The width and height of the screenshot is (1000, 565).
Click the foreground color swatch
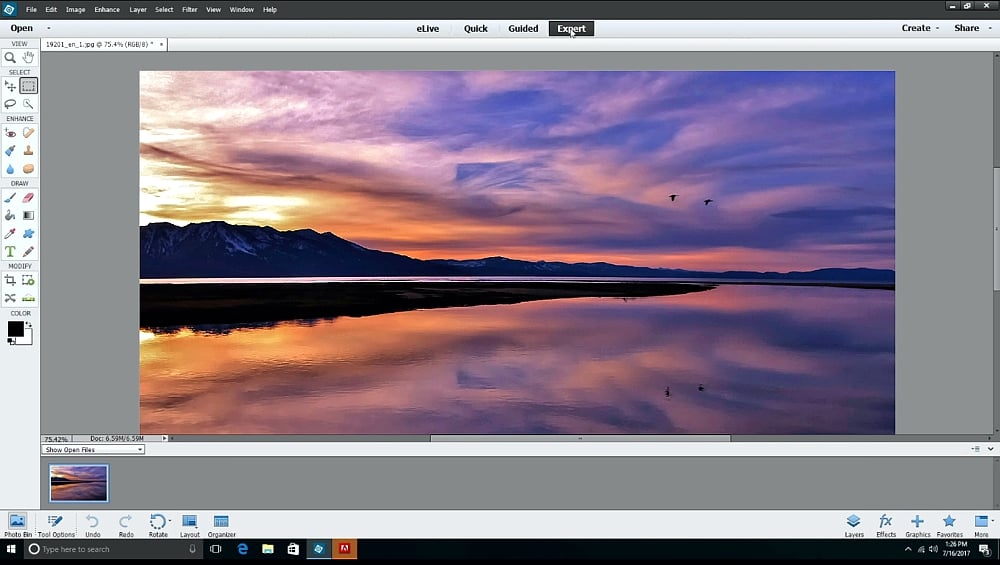(x=16, y=329)
